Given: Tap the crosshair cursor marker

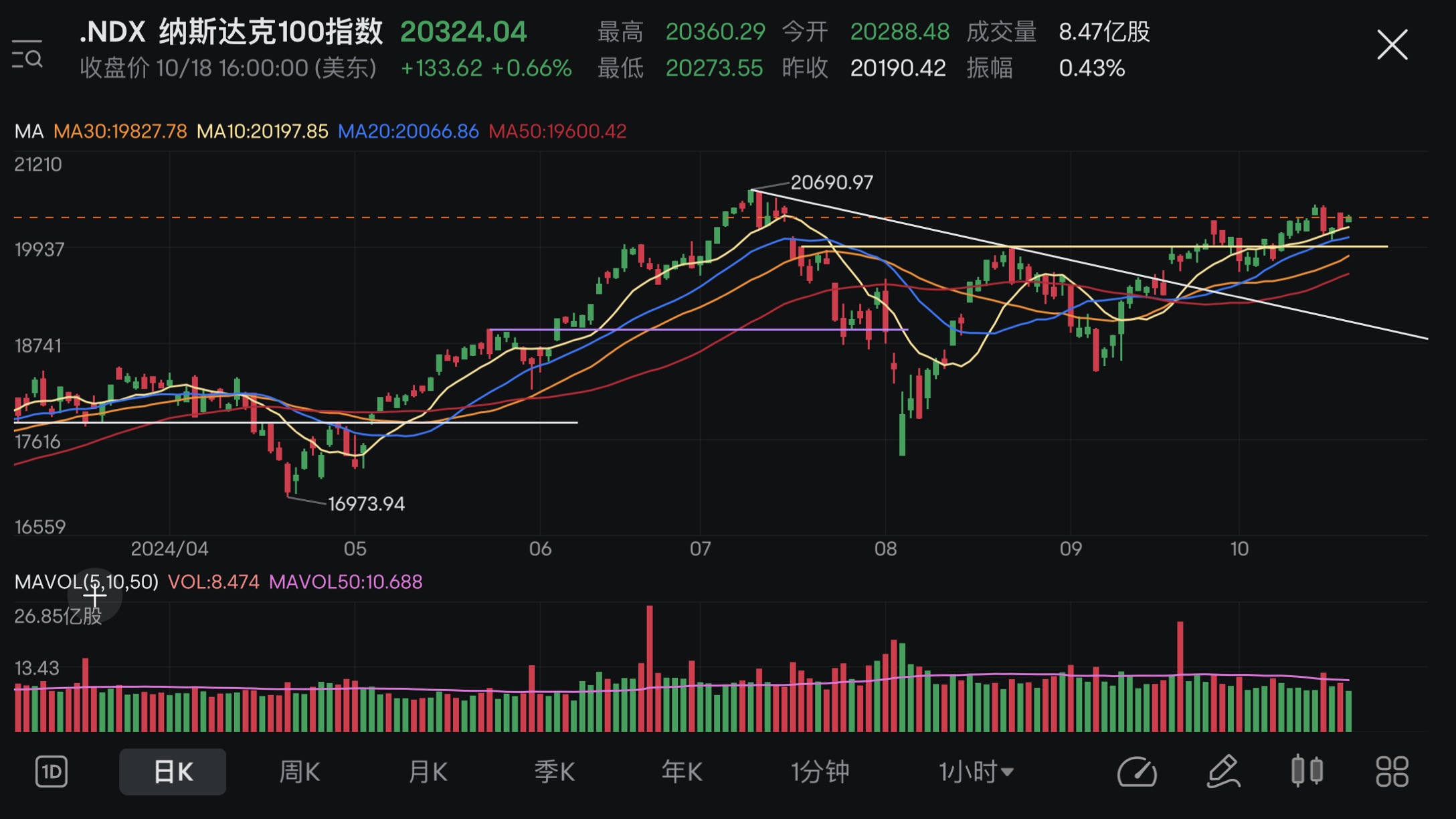Looking at the screenshot, I should [94, 595].
